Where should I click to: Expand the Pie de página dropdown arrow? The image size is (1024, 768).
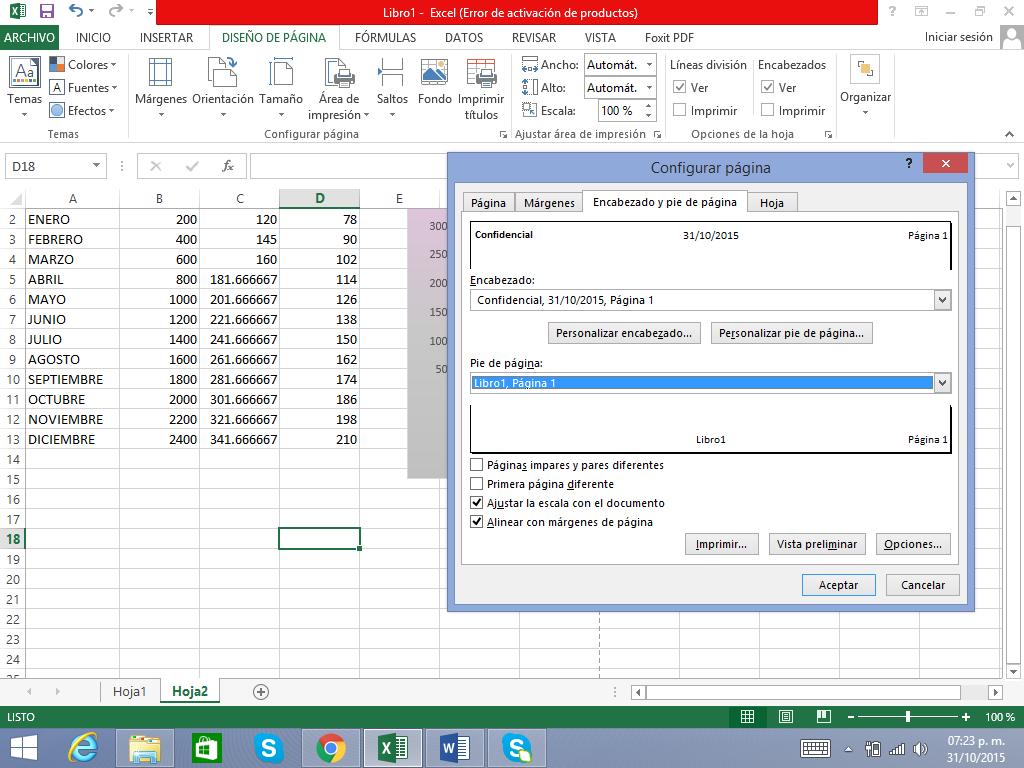click(x=941, y=383)
